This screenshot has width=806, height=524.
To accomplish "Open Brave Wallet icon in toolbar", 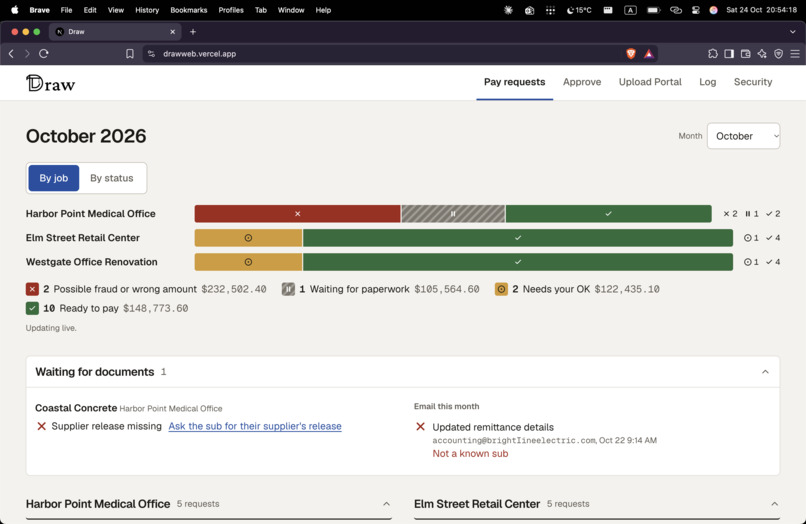I will point(745,53).
